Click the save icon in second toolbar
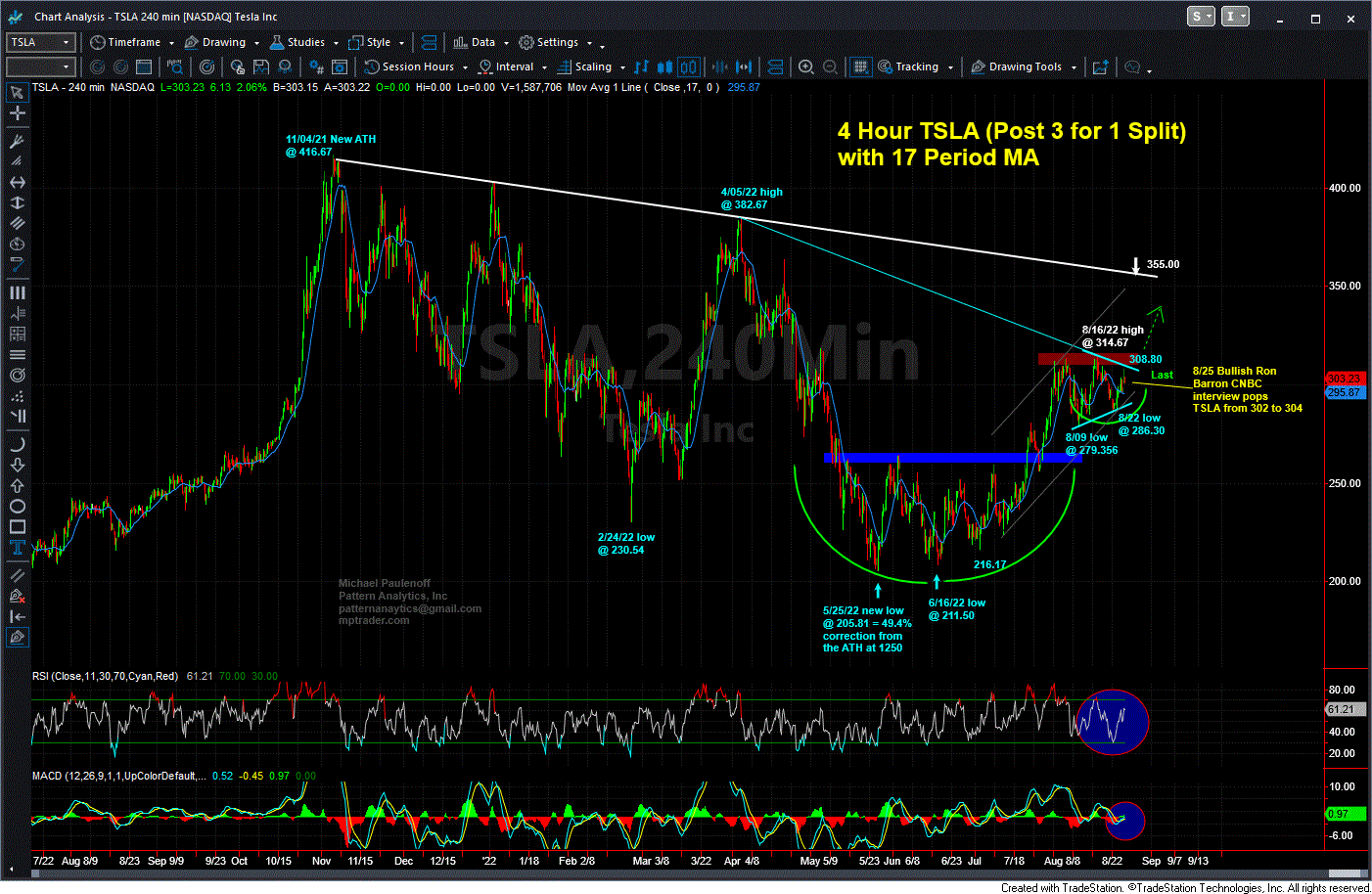 tap(261, 67)
